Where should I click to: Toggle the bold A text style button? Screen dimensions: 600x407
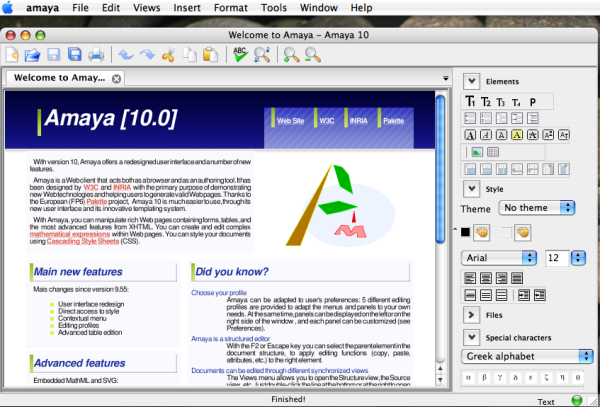point(471,134)
